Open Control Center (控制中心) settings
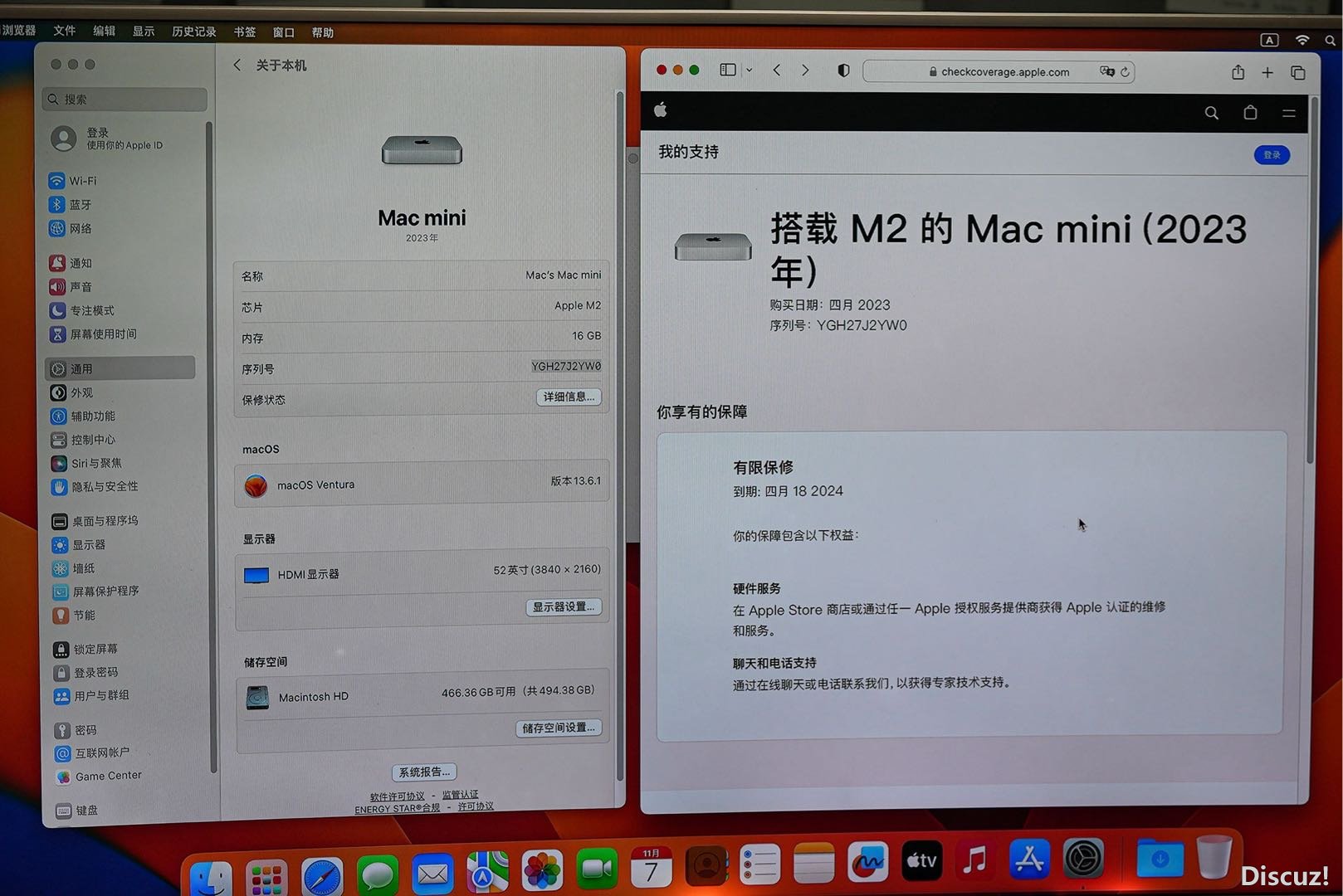The height and width of the screenshot is (896, 1343). click(x=84, y=440)
